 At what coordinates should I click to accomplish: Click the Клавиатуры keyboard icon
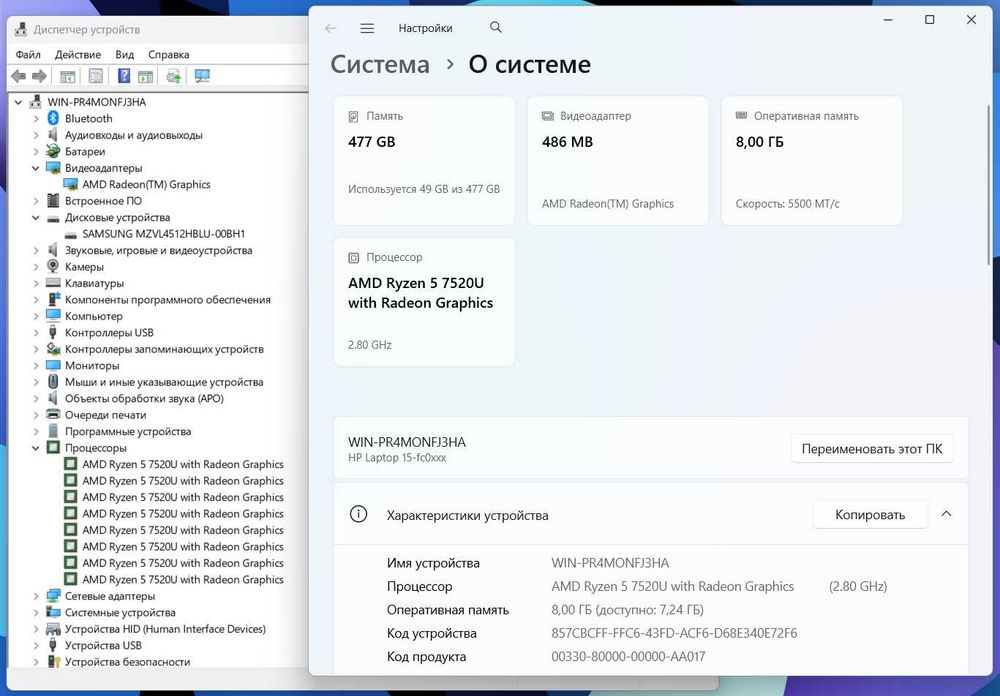54,283
